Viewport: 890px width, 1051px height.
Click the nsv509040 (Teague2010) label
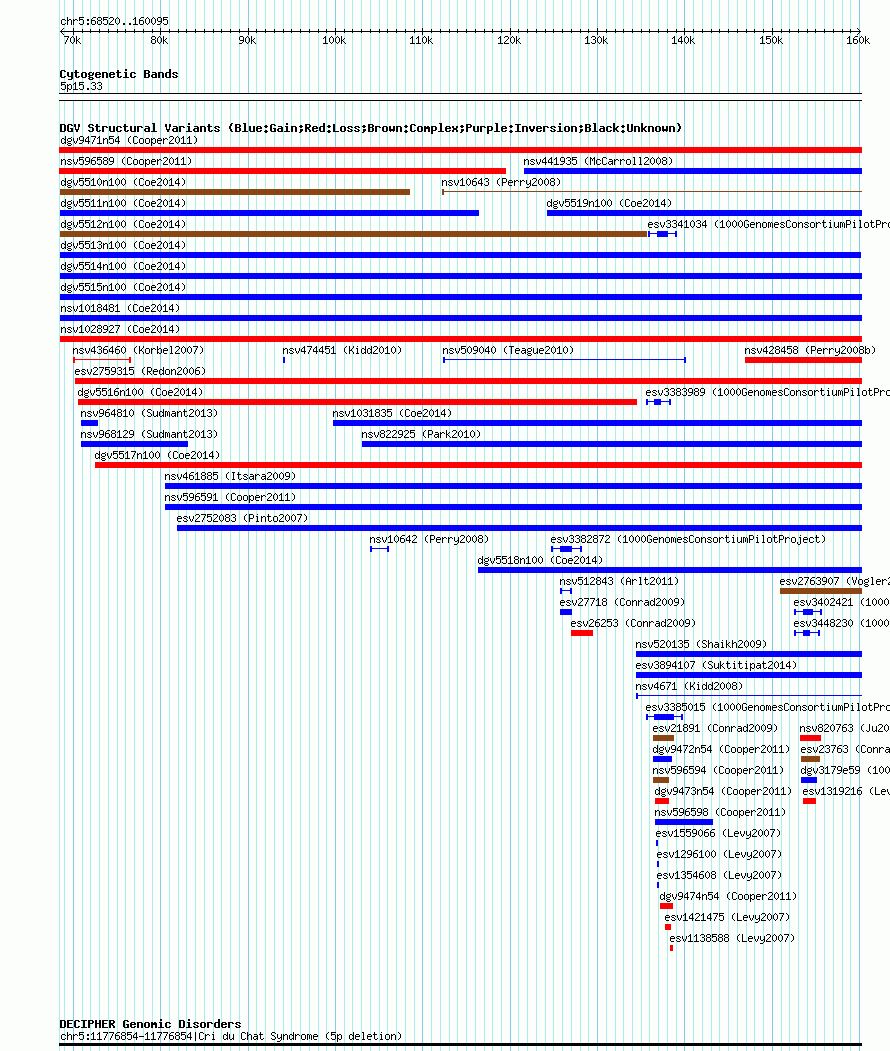point(507,350)
